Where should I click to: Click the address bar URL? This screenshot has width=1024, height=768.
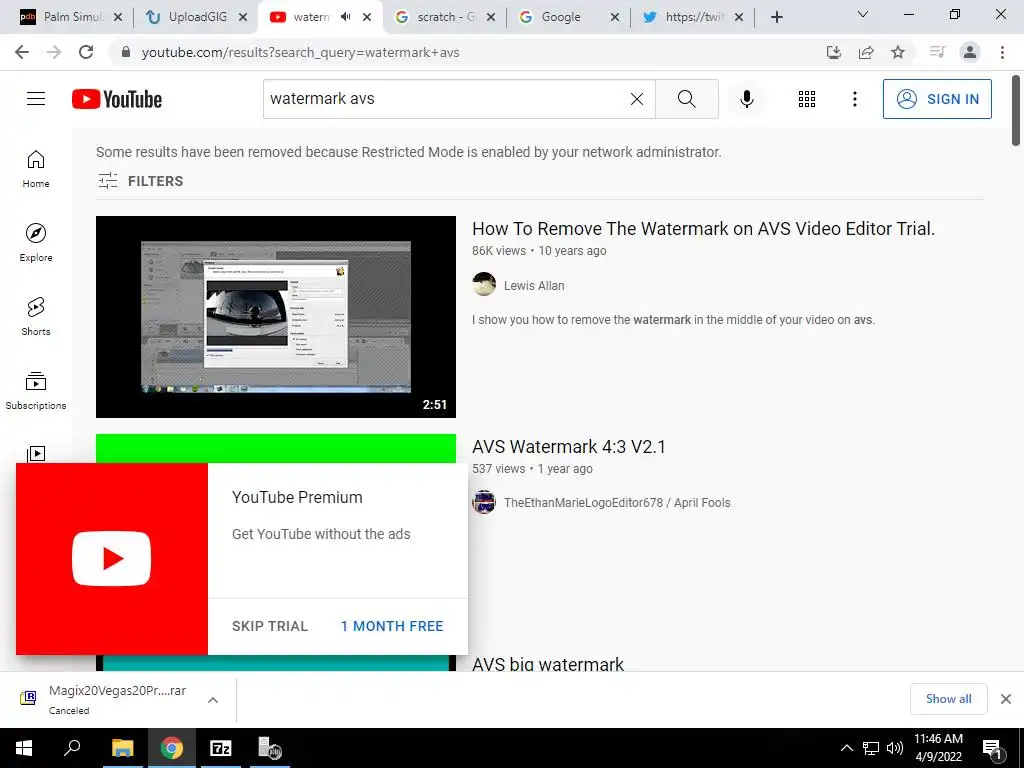pyautogui.click(x=300, y=52)
